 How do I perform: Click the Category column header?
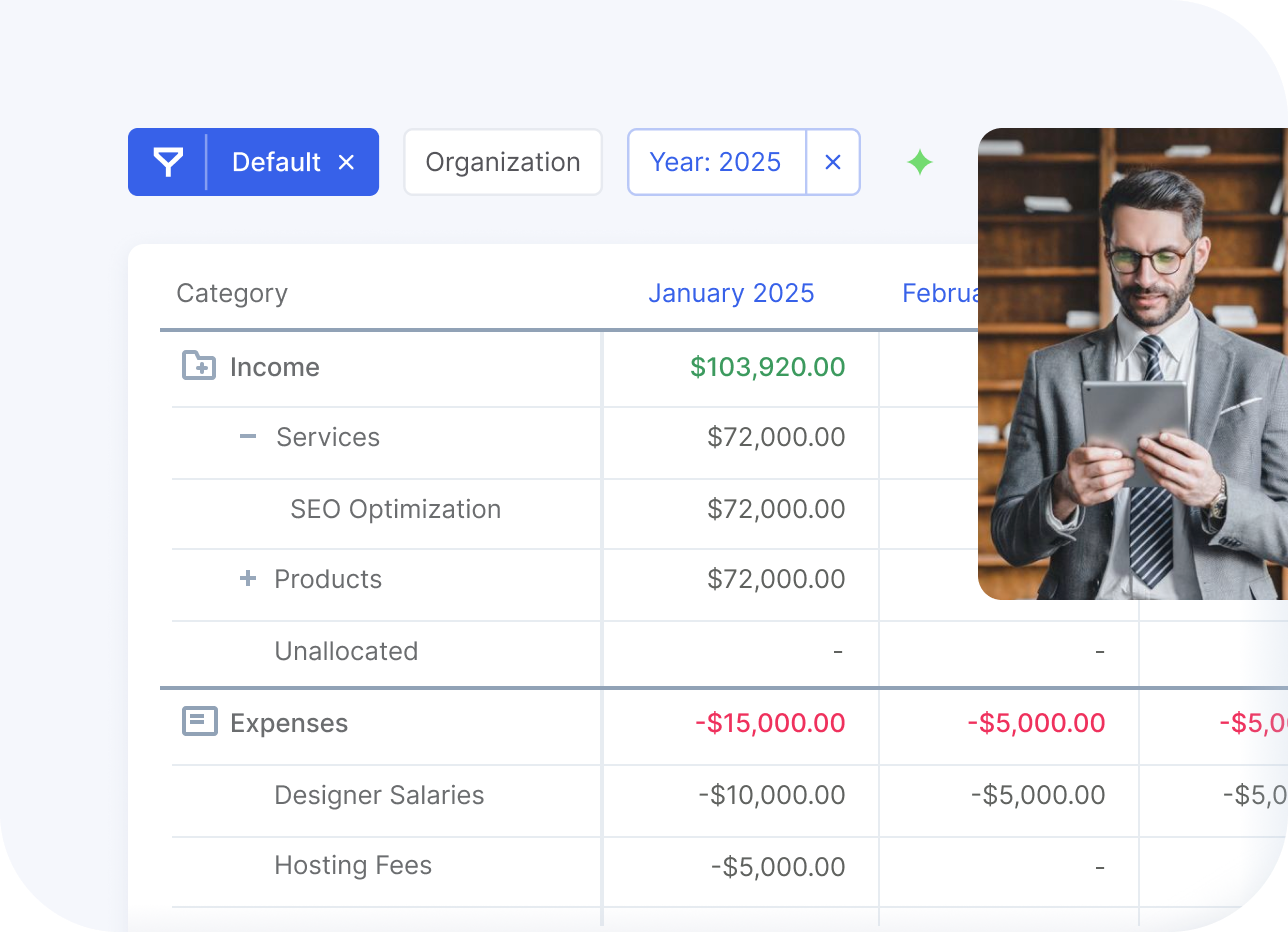232,293
